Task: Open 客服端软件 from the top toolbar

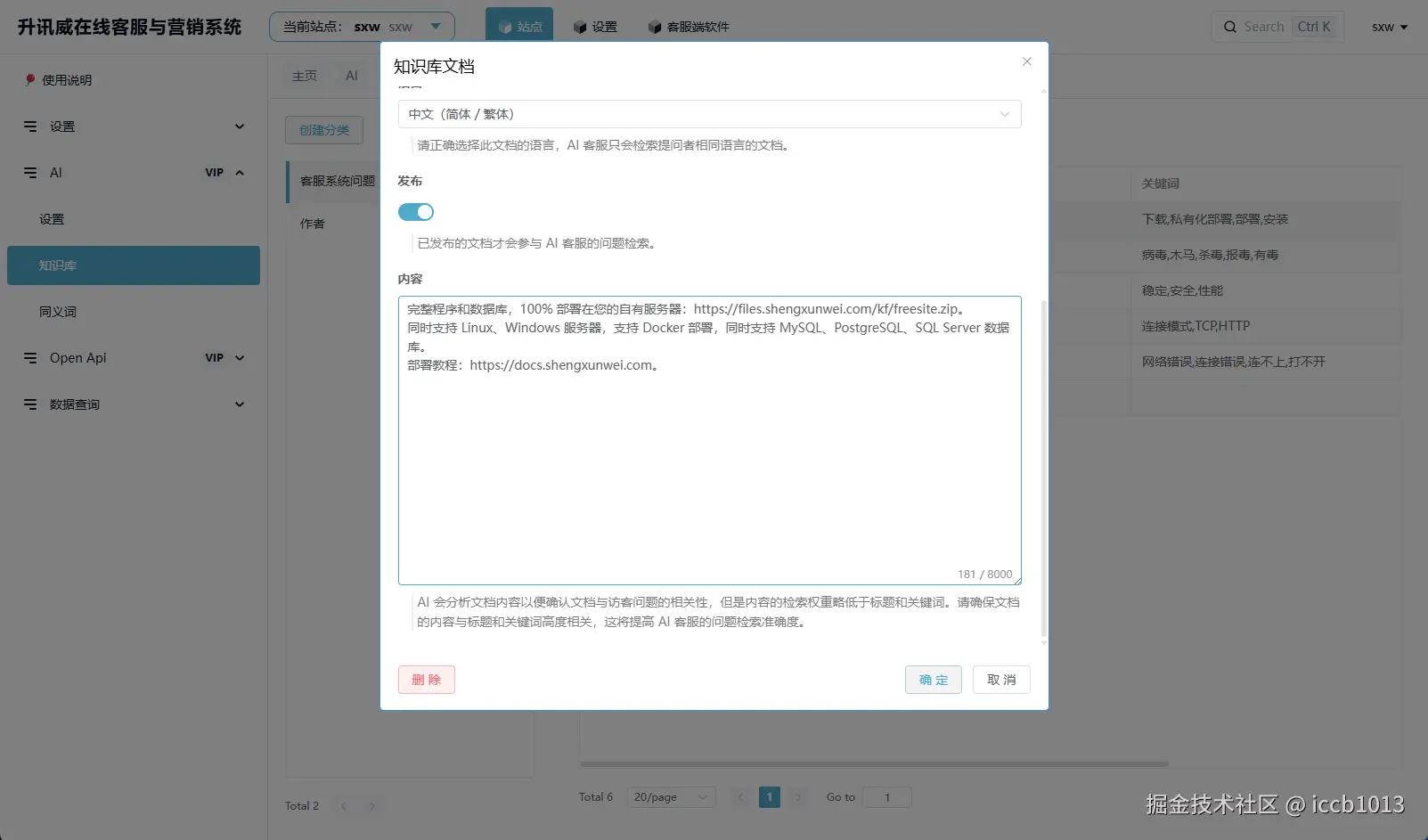Action: tap(689, 27)
